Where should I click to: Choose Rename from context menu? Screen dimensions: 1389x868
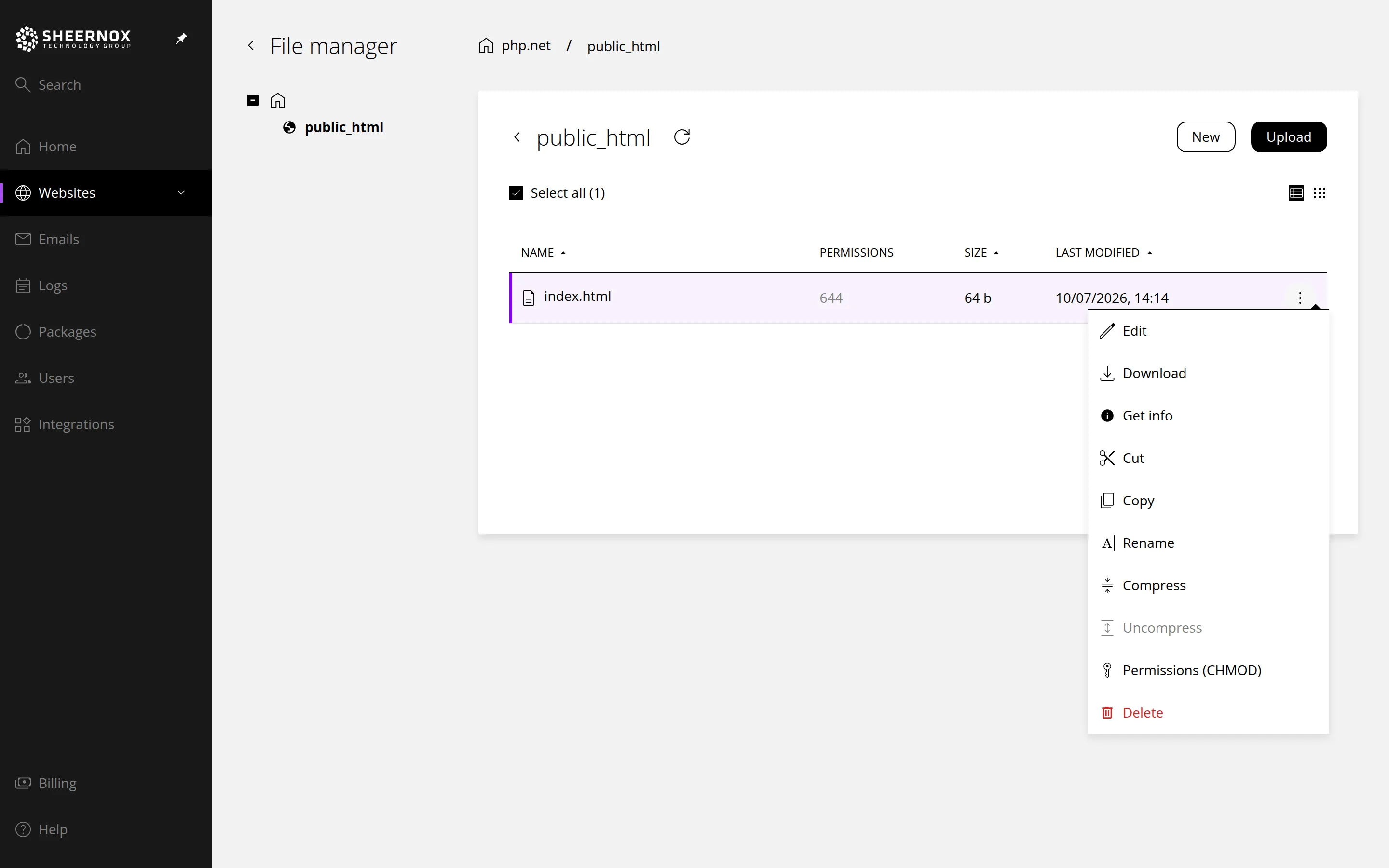[x=1208, y=543]
